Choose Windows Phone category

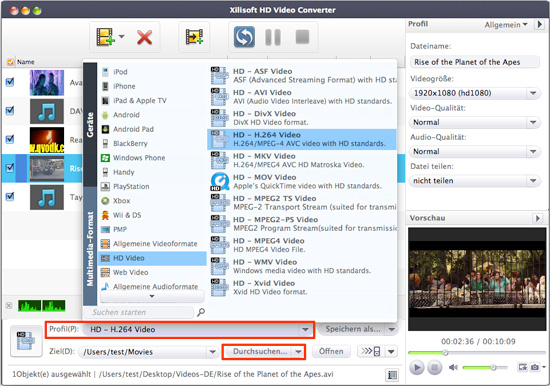point(152,158)
